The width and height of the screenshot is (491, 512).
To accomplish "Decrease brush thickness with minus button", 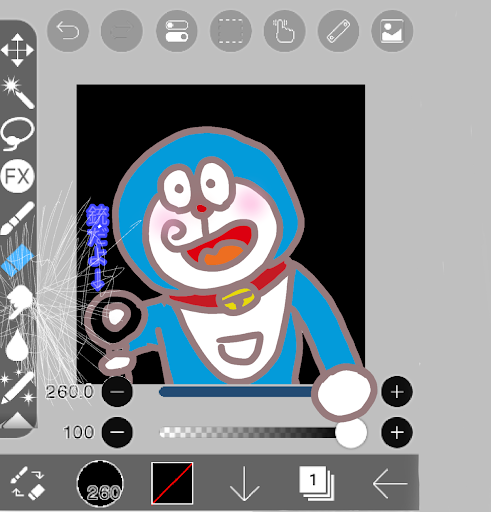I will click(x=117, y=391).
